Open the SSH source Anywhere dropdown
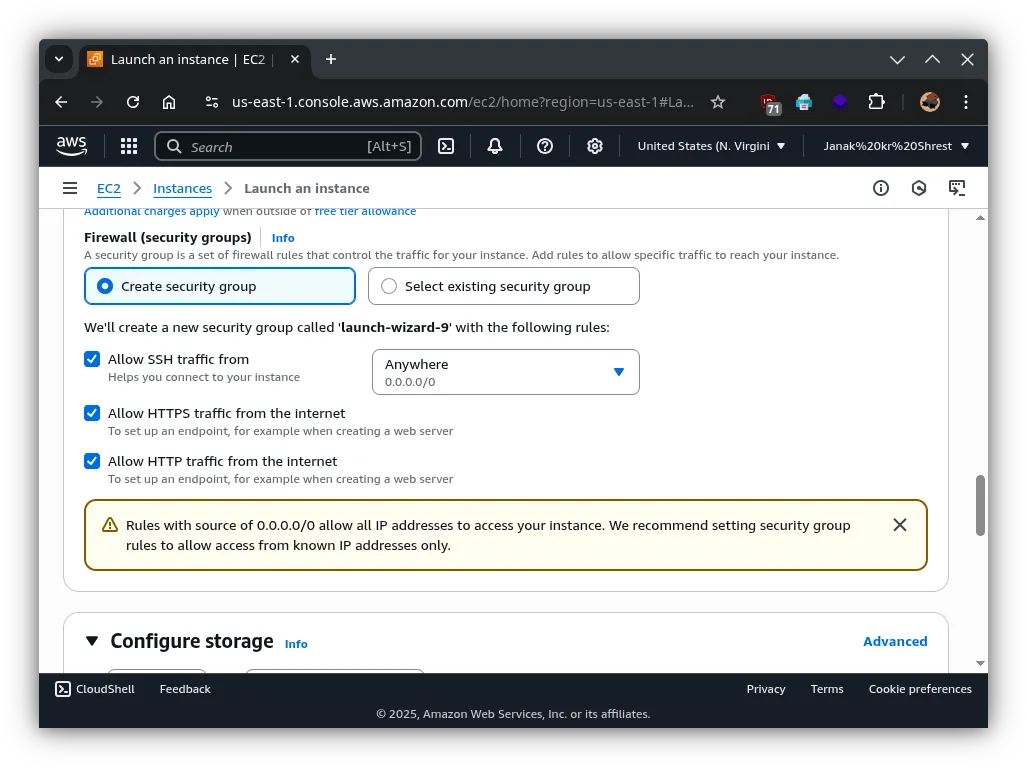This screenshot has height=767, width=1027. [505, 372]
